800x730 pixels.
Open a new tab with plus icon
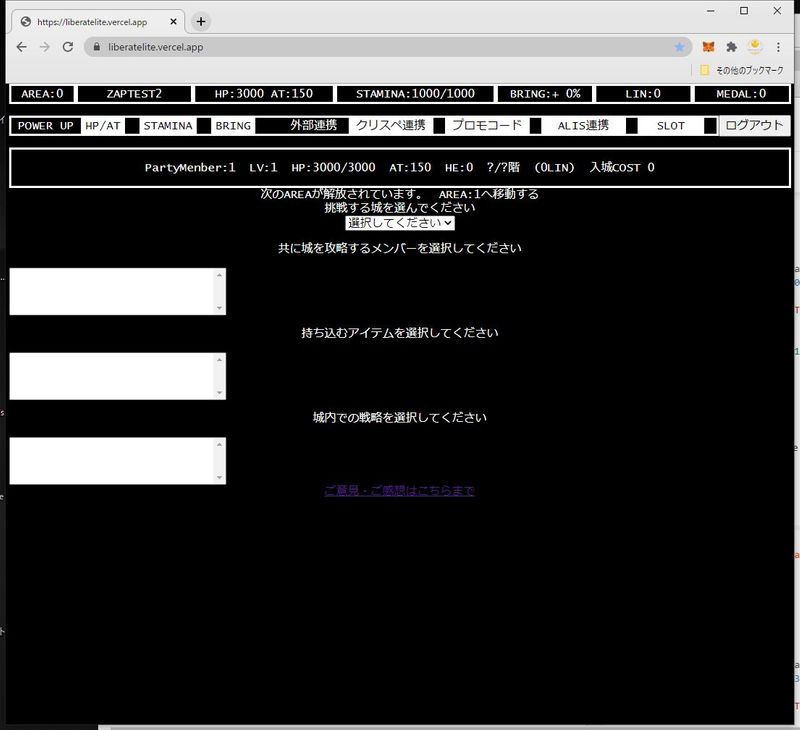(x=201, y=21)
